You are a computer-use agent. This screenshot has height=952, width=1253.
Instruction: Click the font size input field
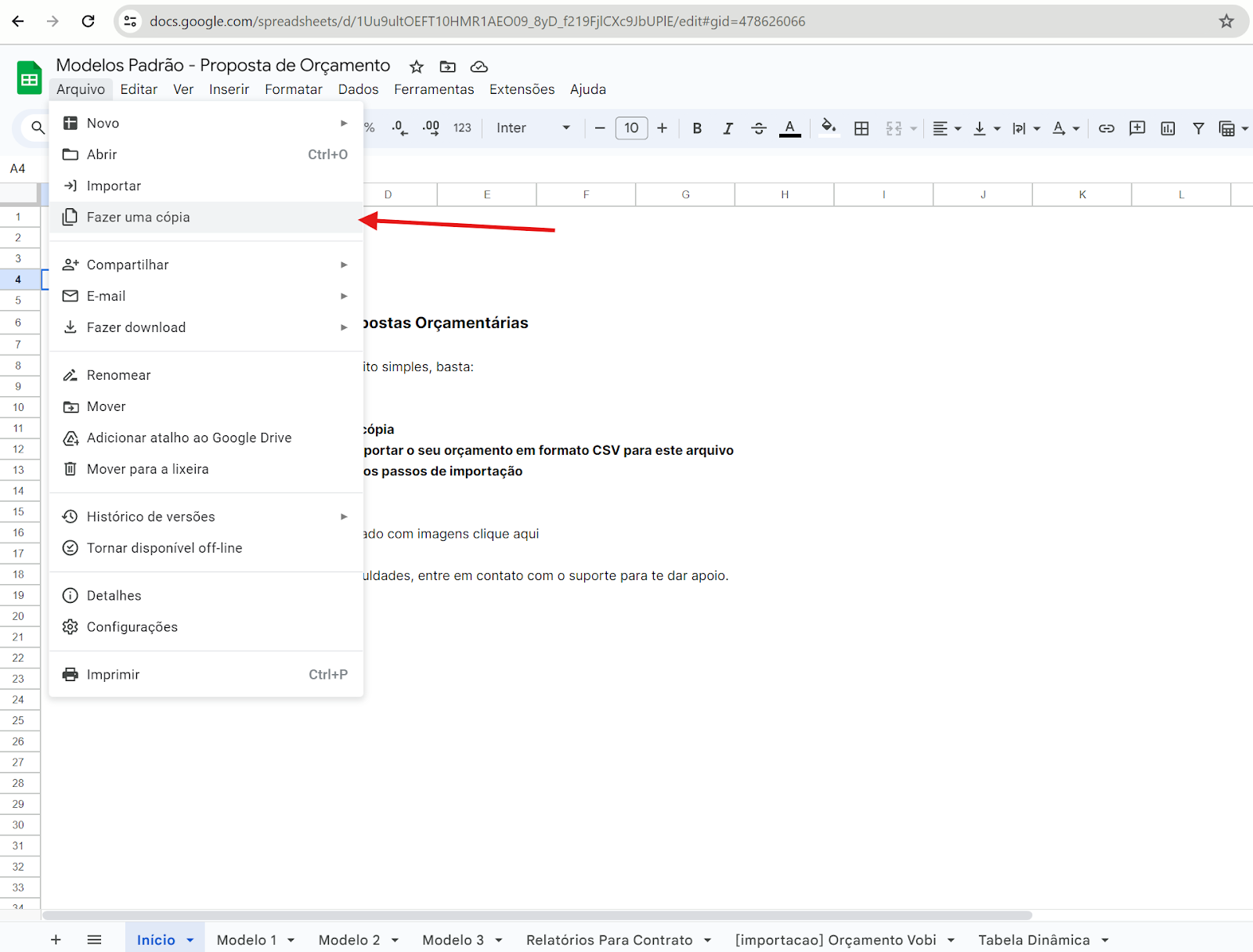(x=631, y=128)
